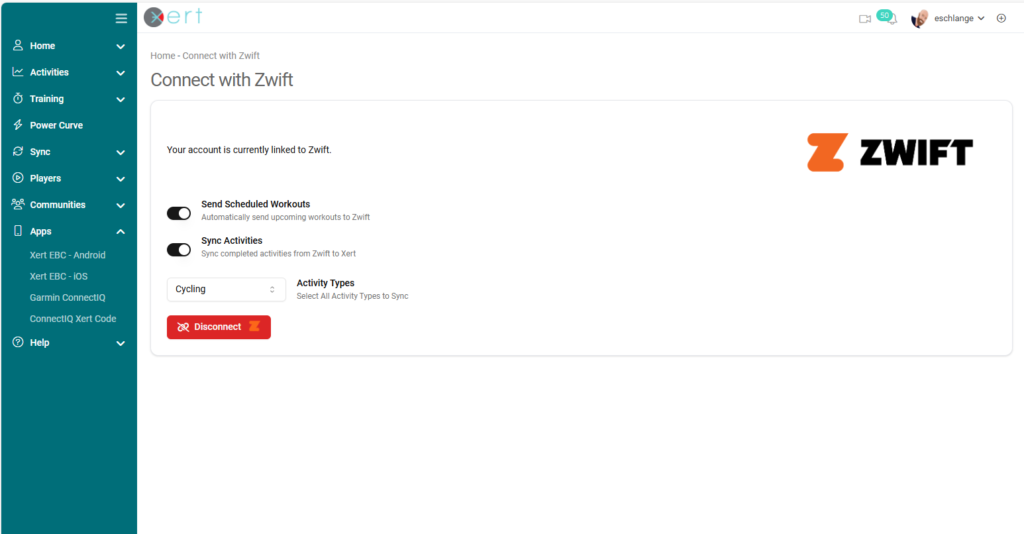Click the Activities chart icon
Viewport: 1024px width, 534px height.
[x=18, y=72]
